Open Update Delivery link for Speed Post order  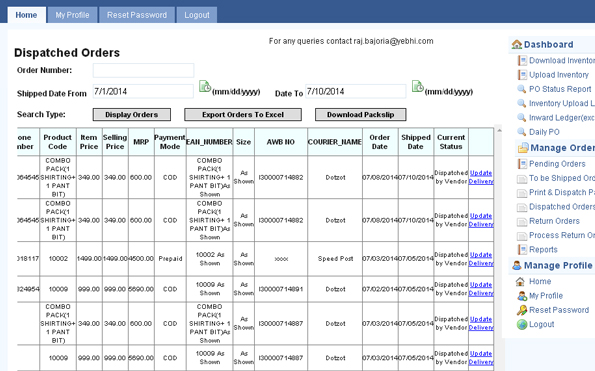pos(481,259)
